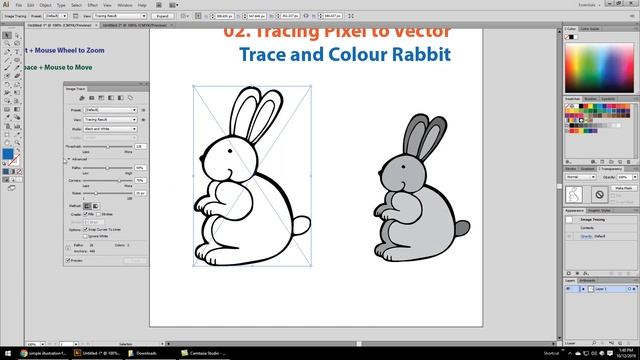The width and height of the screenshot is (640, 360).
Task: Click the eye icon beside View dropdown
Action: pyautogui.click(x=143, y=120)
